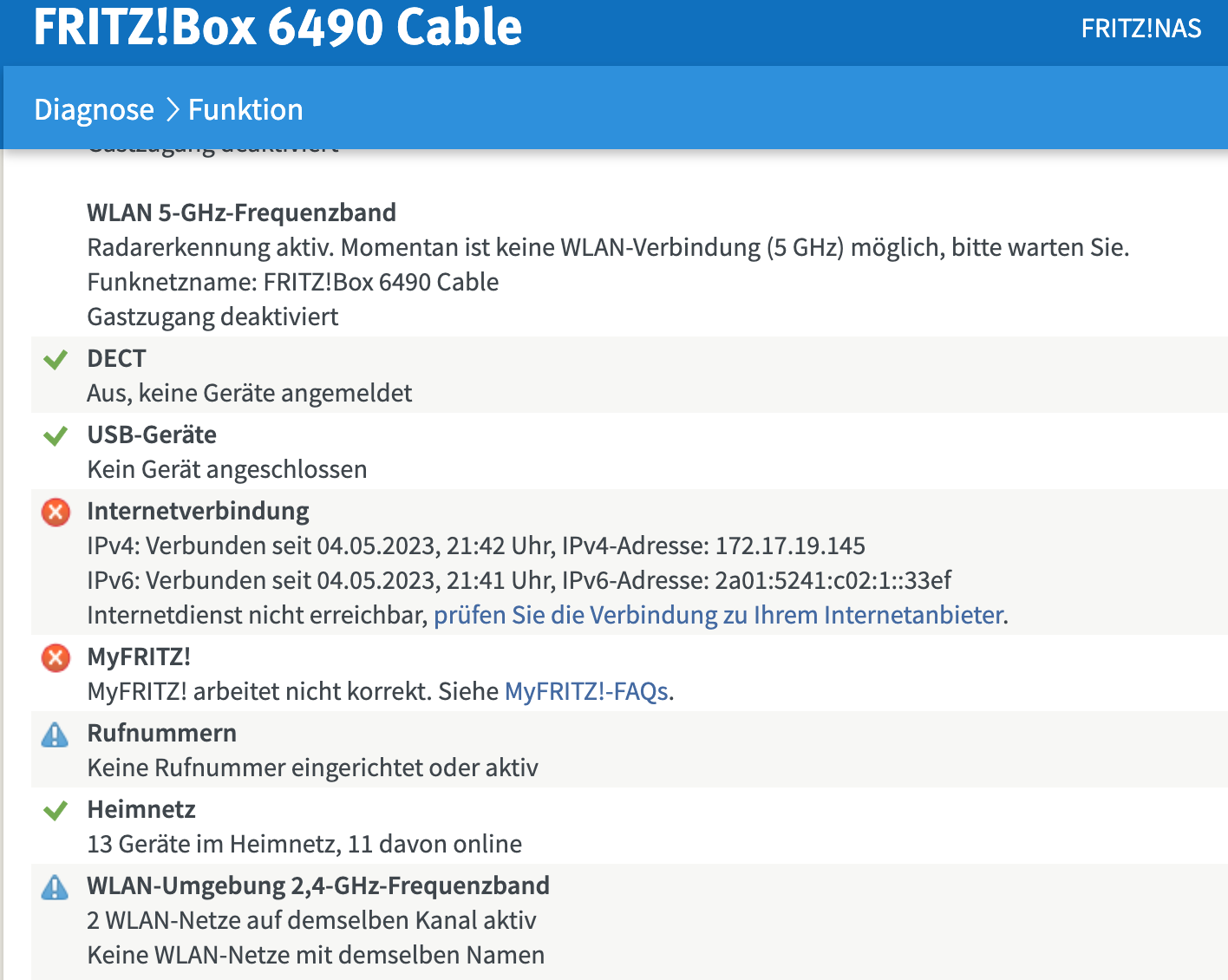Click red error icon beside Internetverbindung
Screen dimensions: 1228x980
(x=56, y=512)
